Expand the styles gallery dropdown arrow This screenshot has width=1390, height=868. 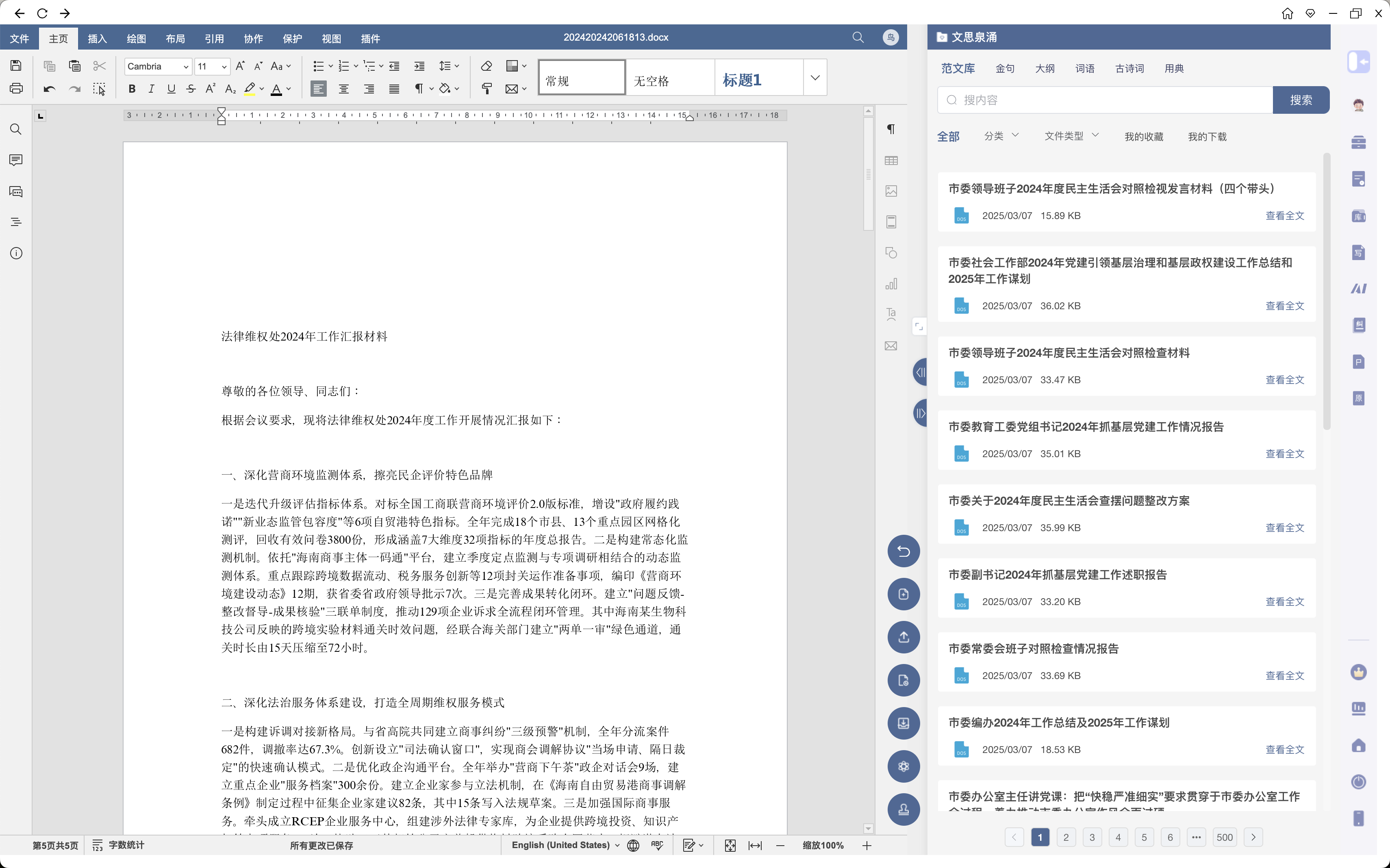[x=815, y=78]
